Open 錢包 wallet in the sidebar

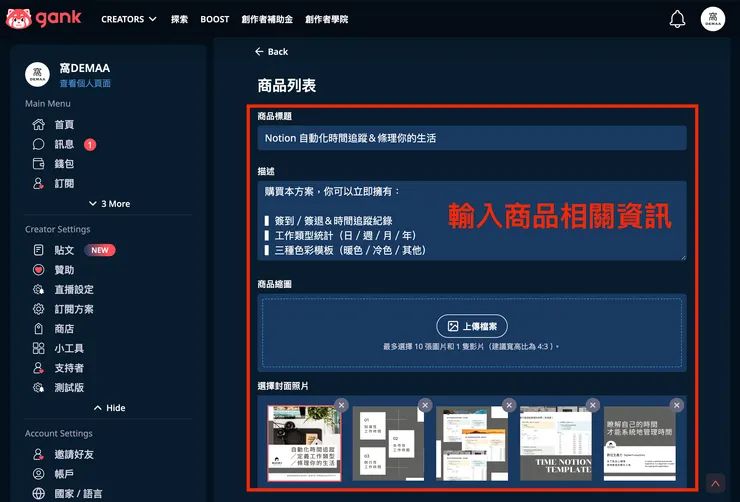tap(64, 164)
